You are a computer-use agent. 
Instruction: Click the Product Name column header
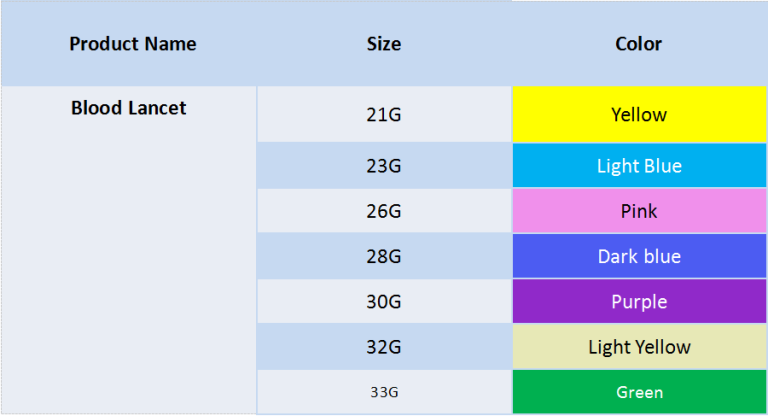click(x=132, y=44)
